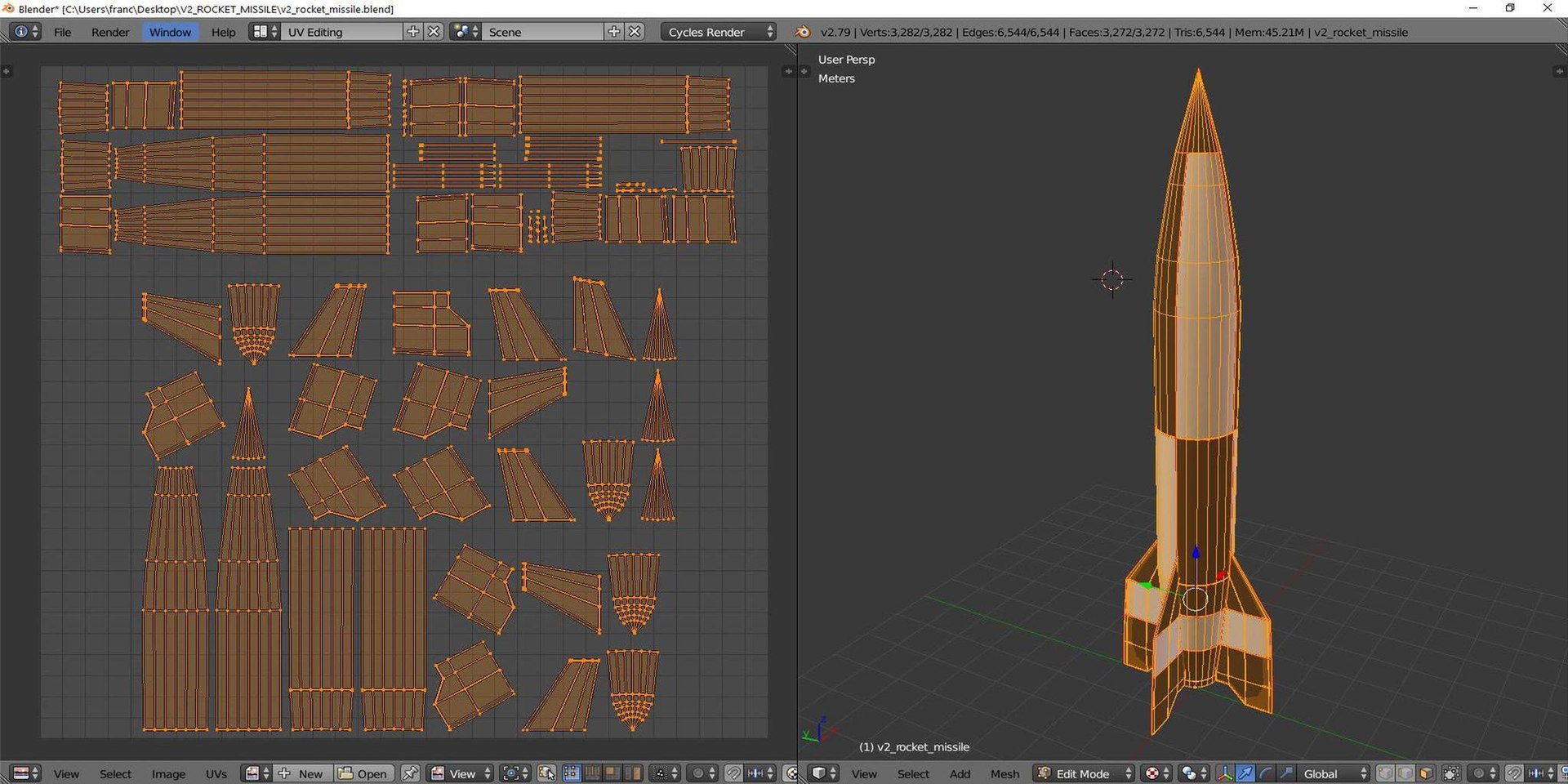
Task: Open the UV editor type selector
Action: [x=26, y=773]
